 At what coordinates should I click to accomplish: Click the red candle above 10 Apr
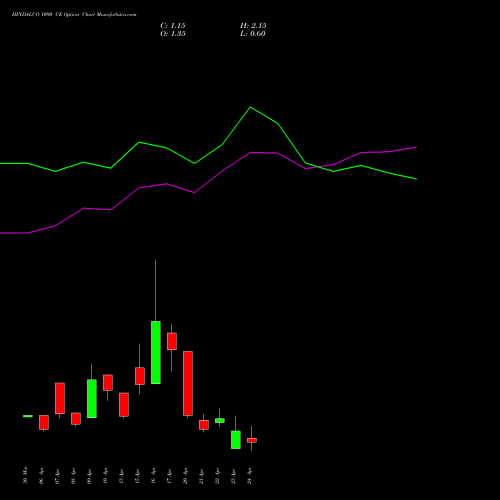click(x=108, y=382)
